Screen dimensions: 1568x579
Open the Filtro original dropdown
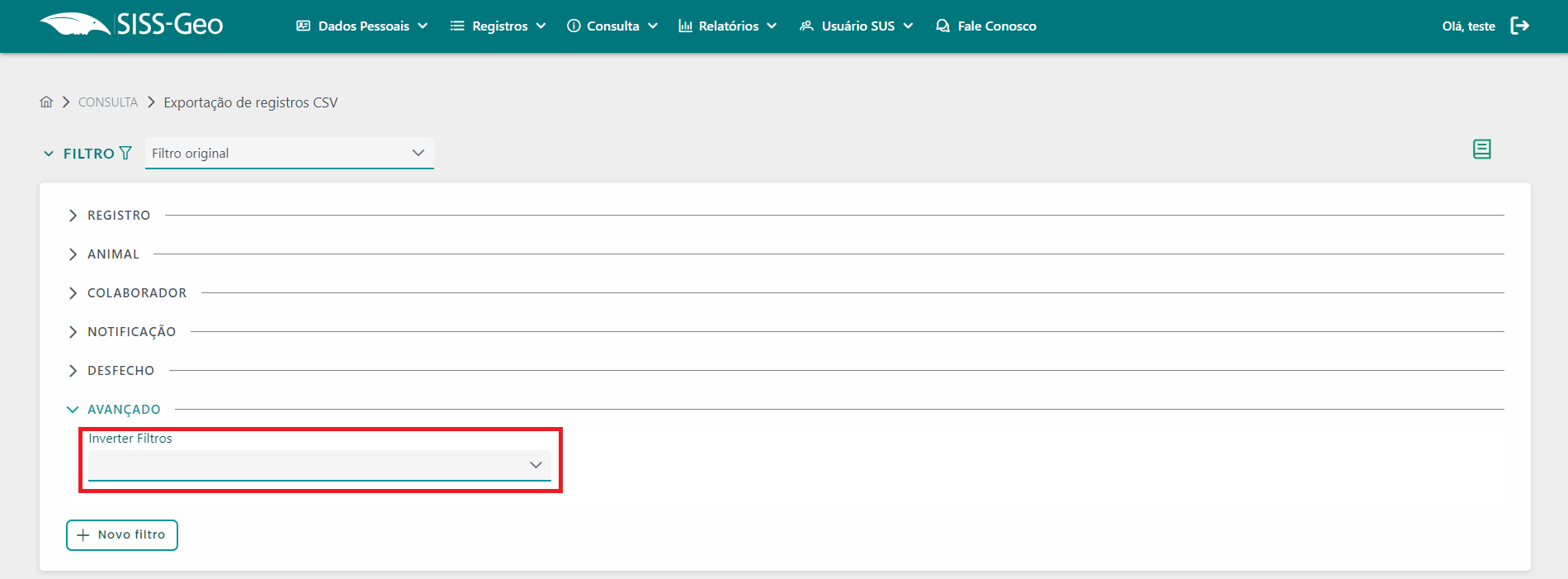tap(289, 153)
